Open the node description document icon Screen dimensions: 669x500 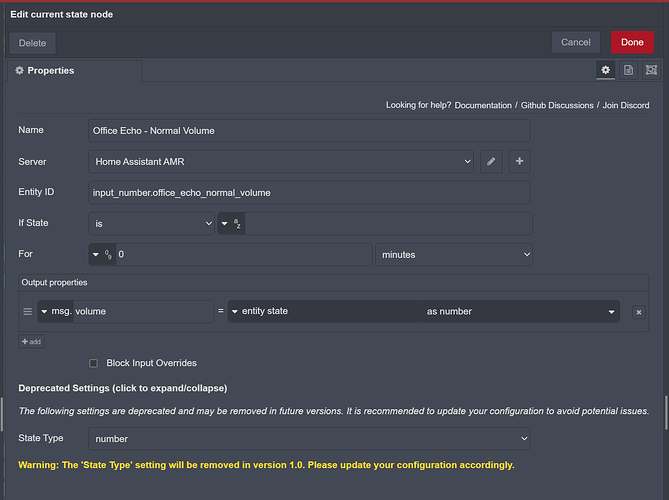628,70
